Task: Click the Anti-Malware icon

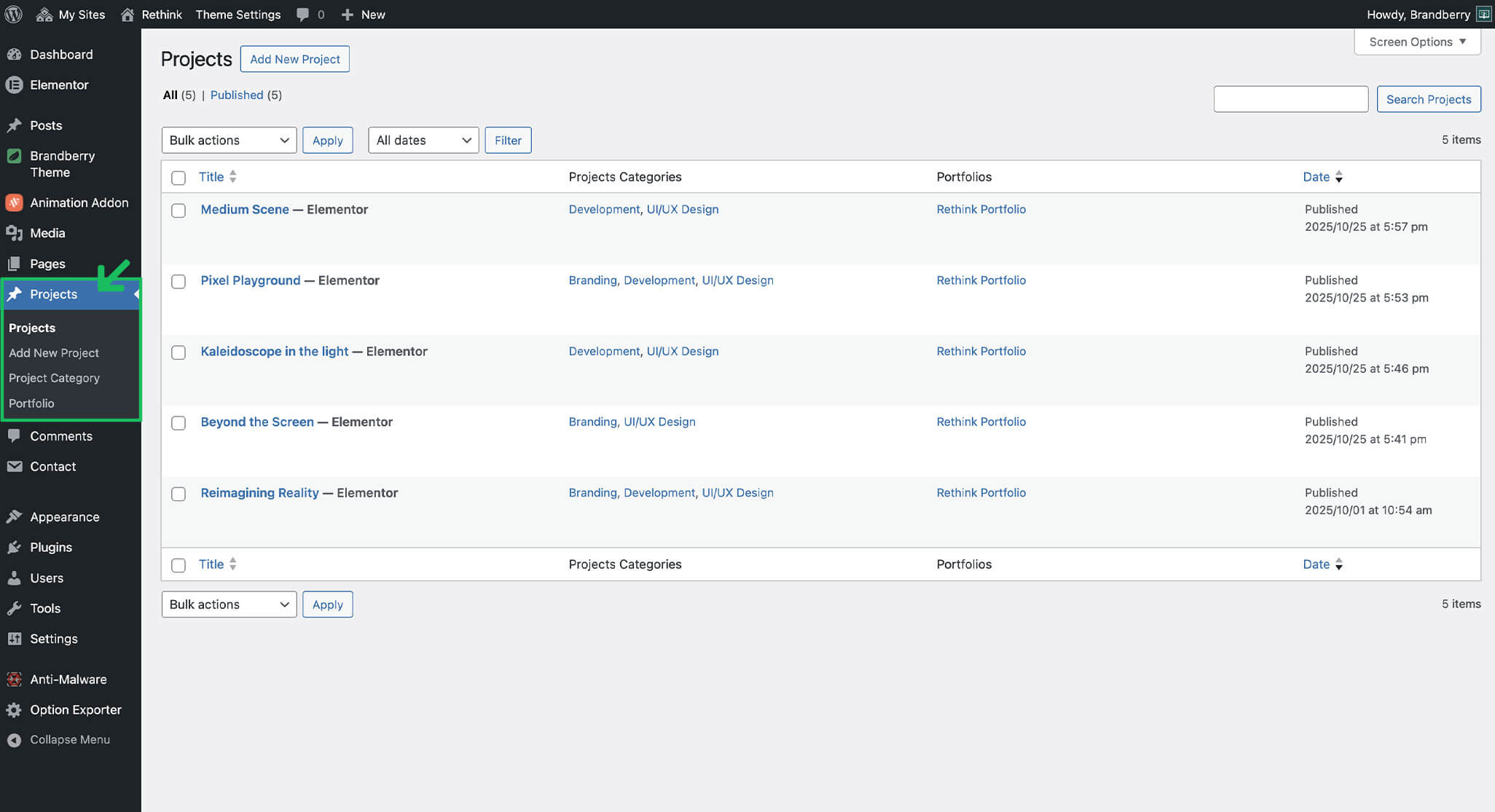Action: [14, 679]
